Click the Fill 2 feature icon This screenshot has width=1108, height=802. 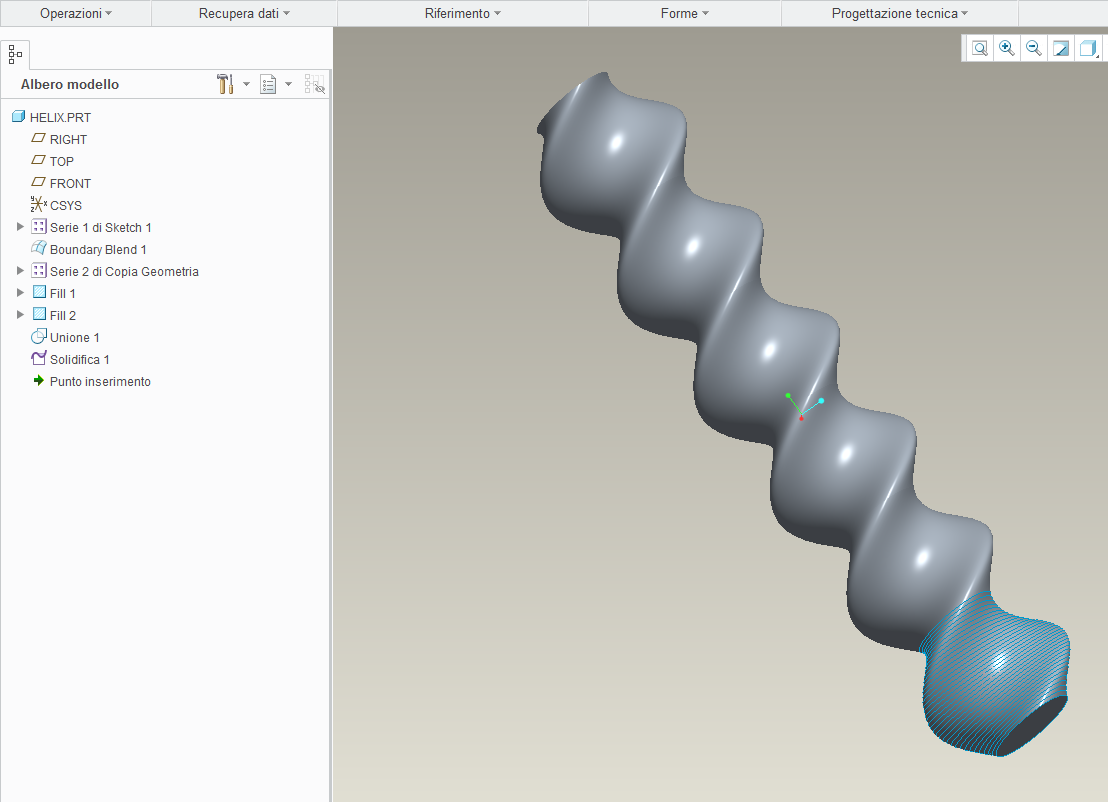click(x=40, y=314)
